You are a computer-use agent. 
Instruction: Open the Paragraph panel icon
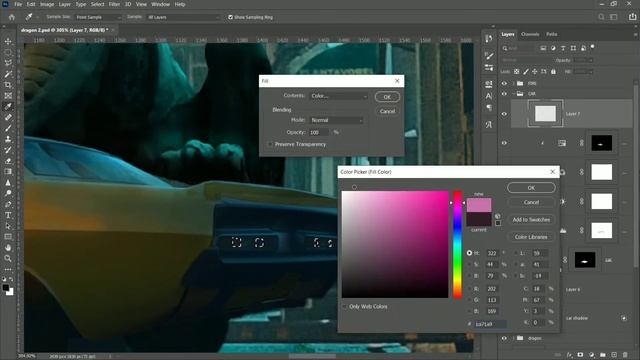coord(489,108)
